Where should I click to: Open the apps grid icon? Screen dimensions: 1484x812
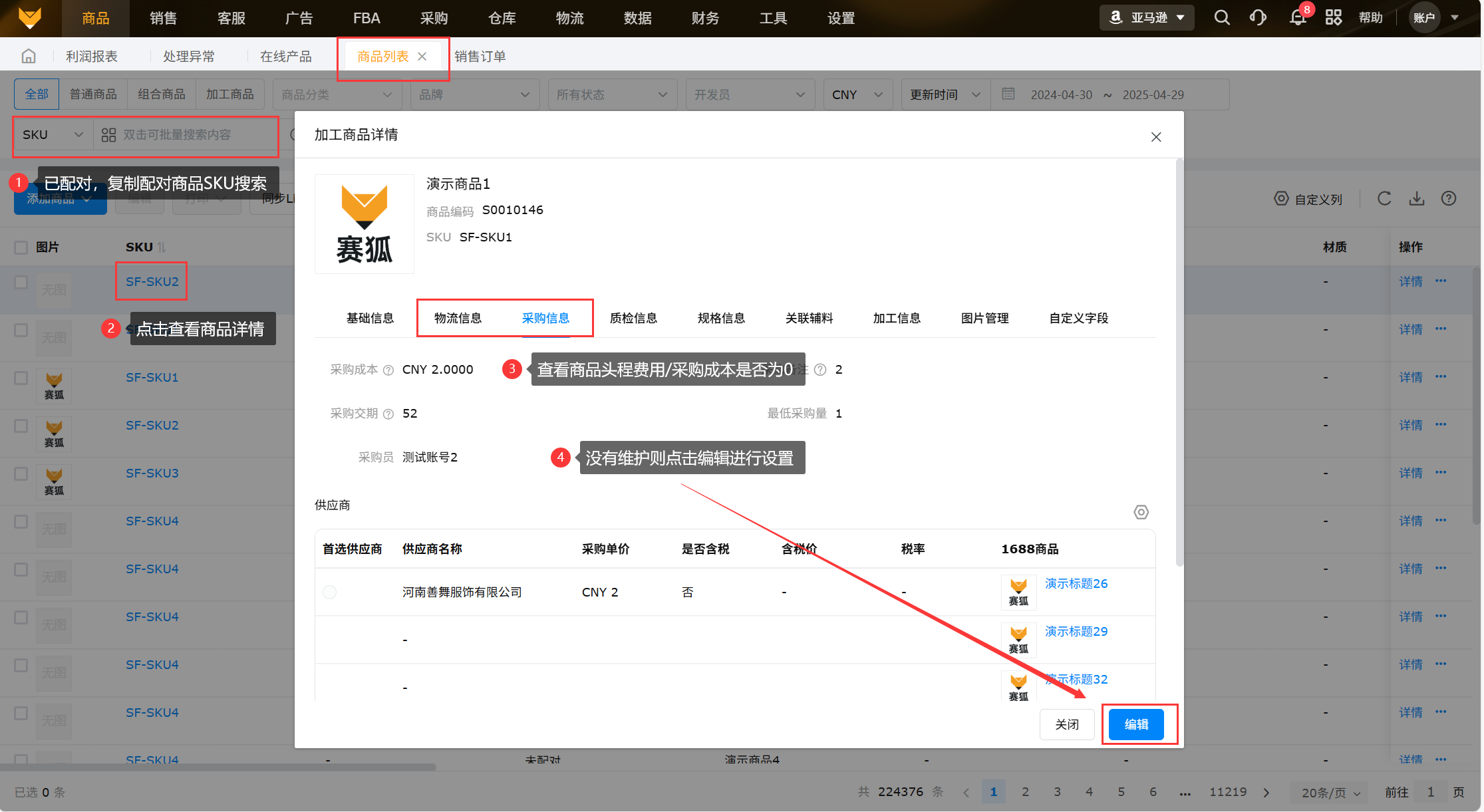click(1333, 18)
